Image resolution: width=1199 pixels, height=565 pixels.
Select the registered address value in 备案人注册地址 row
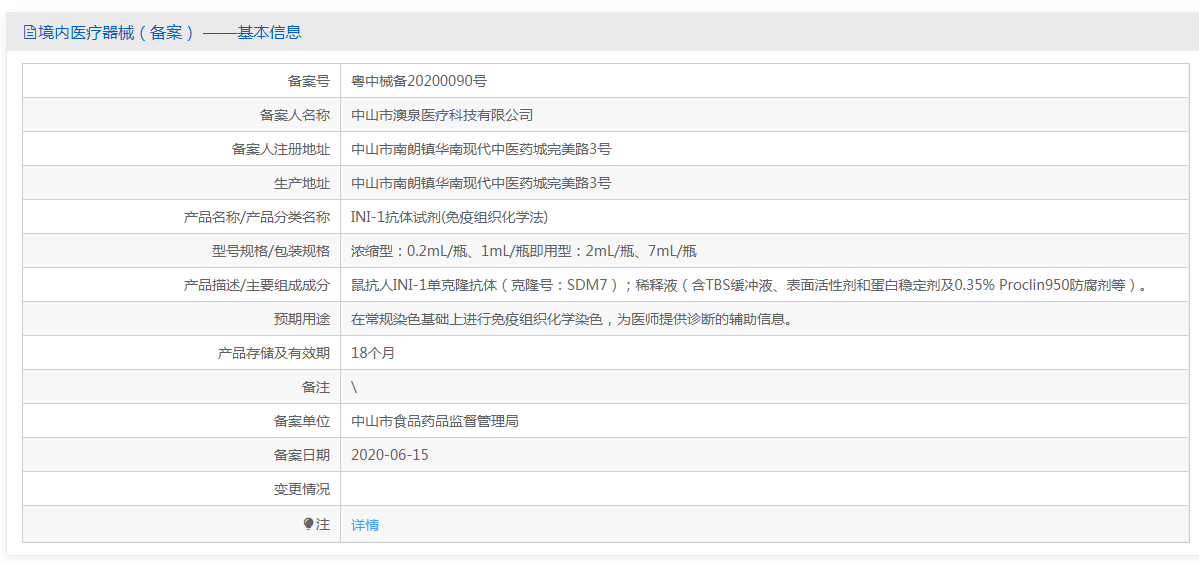point(481,149)
